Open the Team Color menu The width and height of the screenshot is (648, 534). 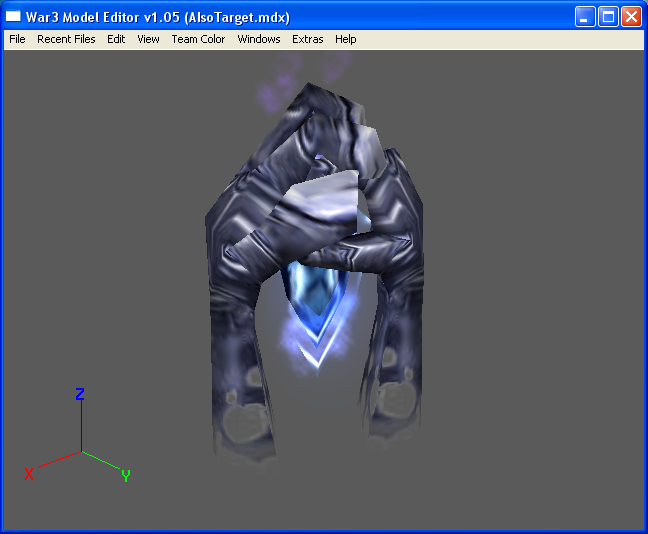tap(198, 39)
